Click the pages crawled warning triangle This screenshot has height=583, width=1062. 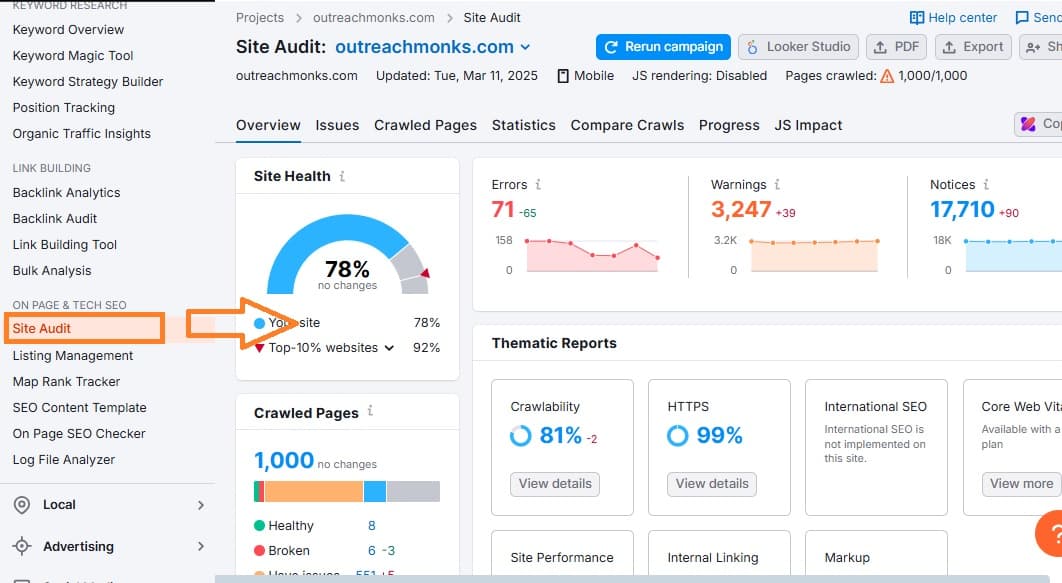(887, 76)
